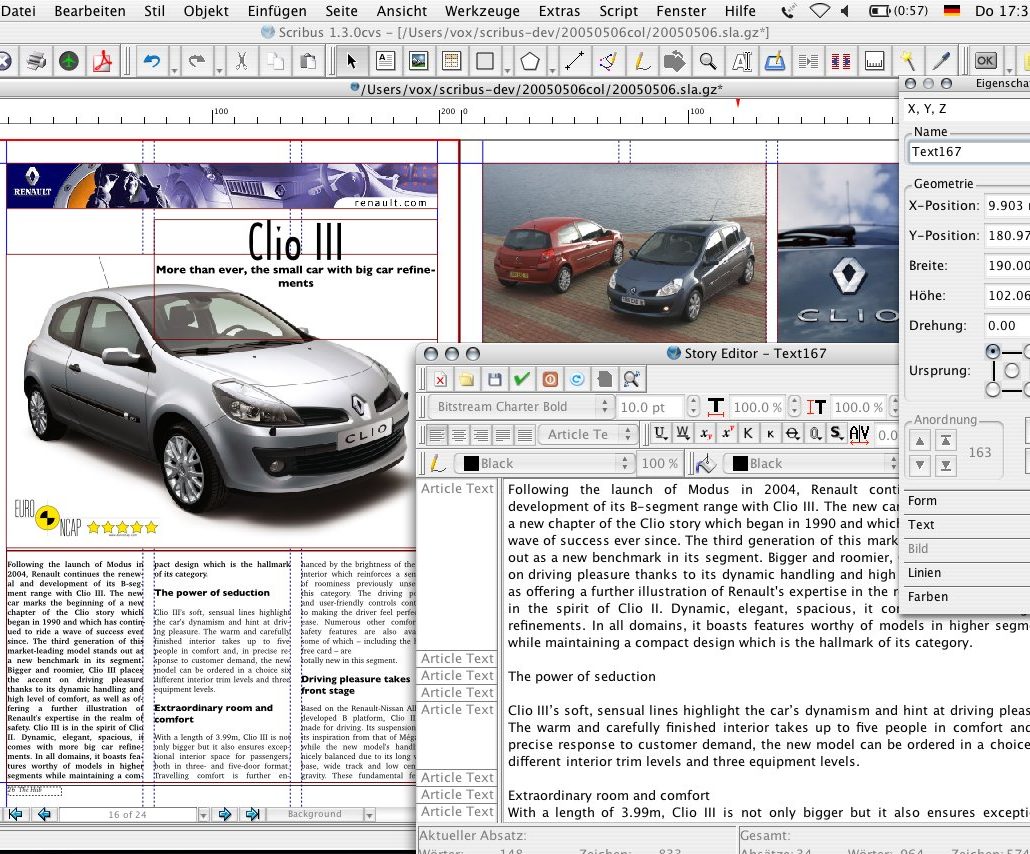
Task: Select the Edit Contents of Frame tool
Action: tap(742, 61)
